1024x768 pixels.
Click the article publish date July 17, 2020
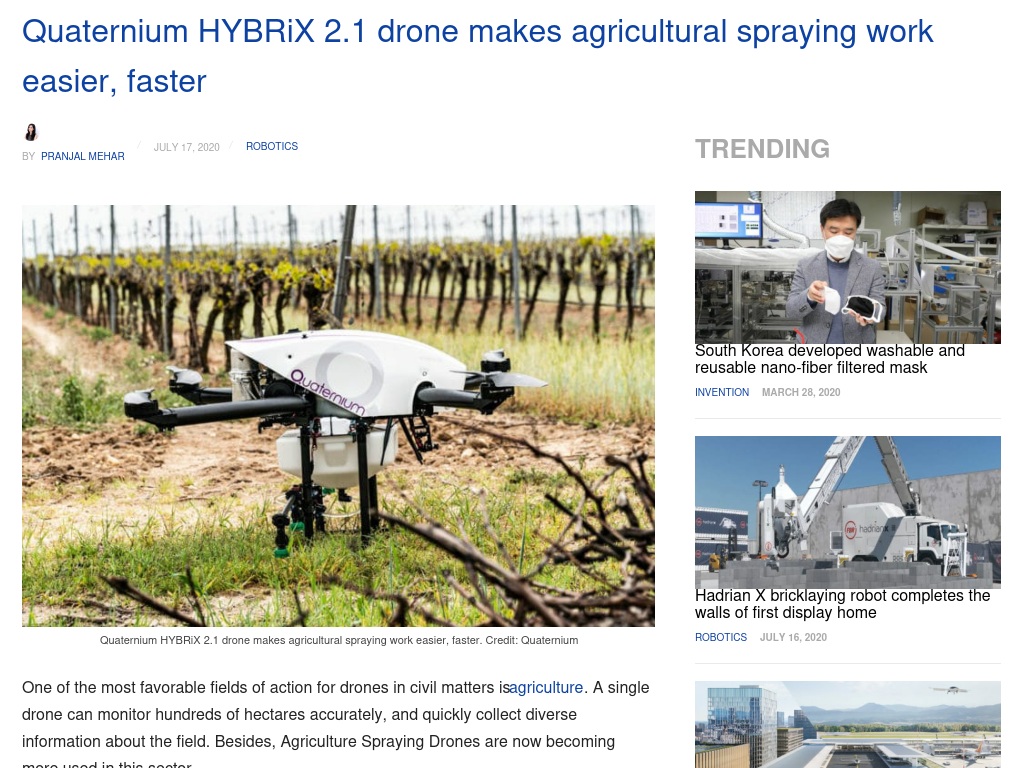[x=186, y=148]
